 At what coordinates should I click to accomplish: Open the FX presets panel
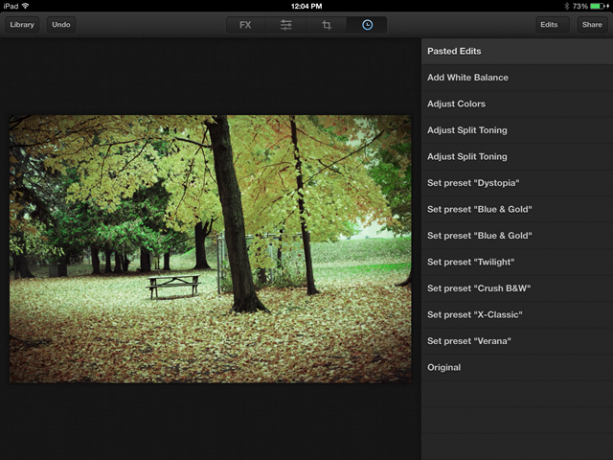[246, 25]
